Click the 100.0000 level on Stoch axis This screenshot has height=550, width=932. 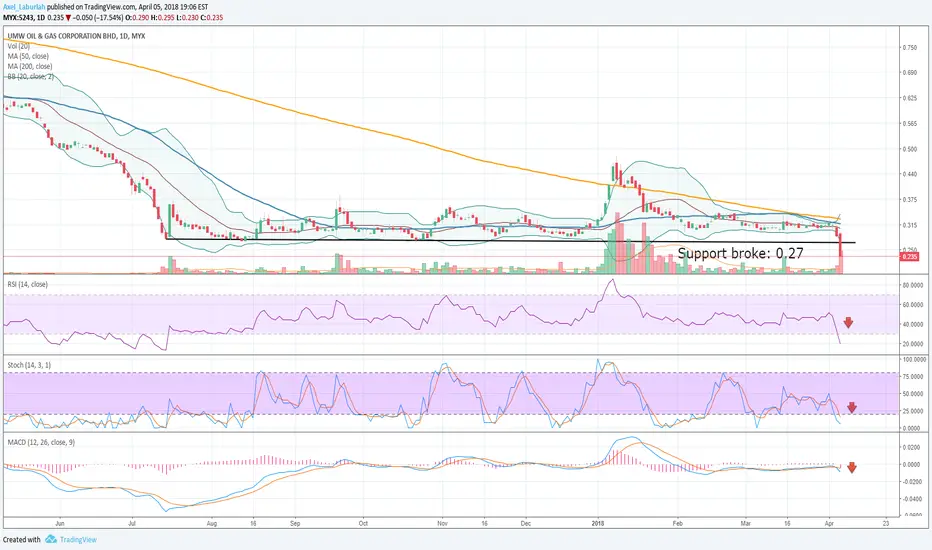(914, 360)
